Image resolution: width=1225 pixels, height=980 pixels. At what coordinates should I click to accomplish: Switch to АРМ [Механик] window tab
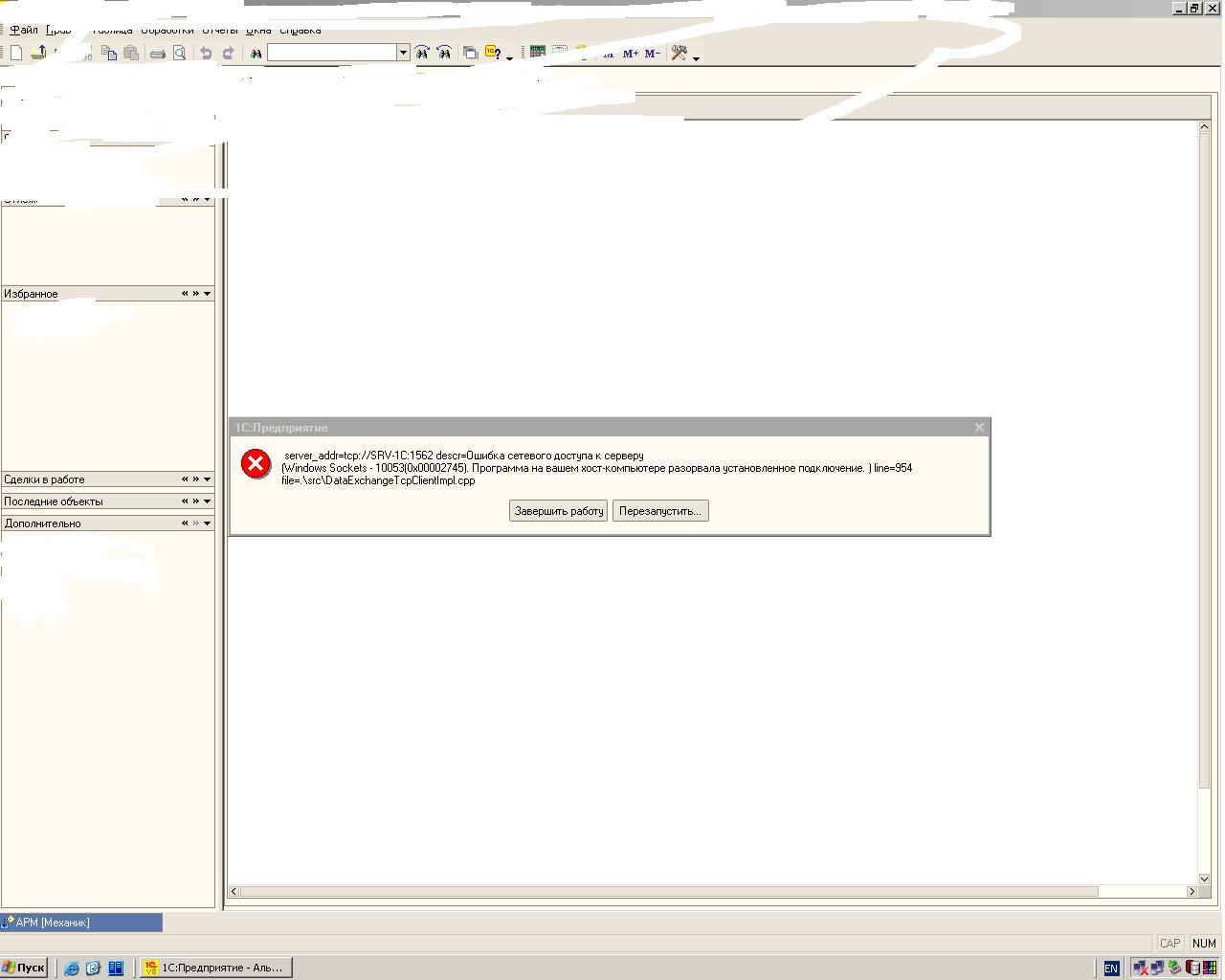coord(81,923)
